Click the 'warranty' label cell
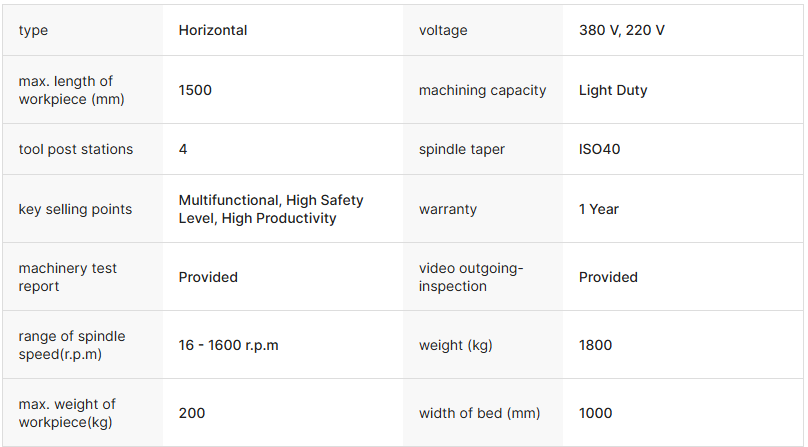The image size is (808, 447). [x=448, y=209]
